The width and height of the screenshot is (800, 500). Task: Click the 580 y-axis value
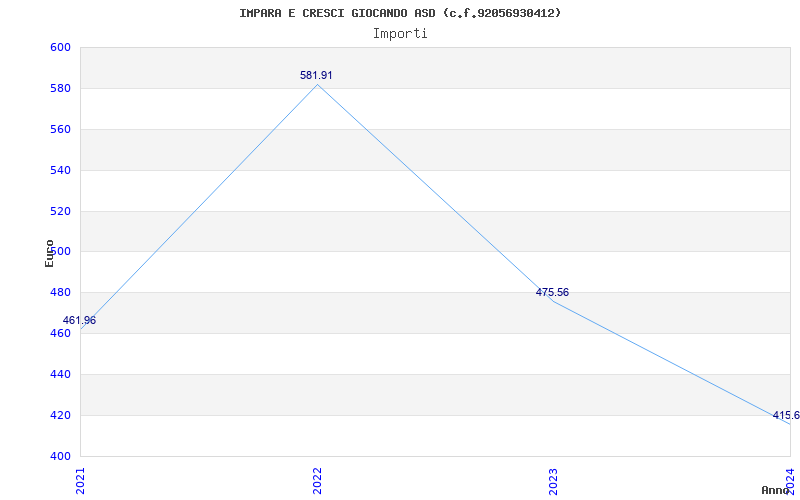pos(59,88)
